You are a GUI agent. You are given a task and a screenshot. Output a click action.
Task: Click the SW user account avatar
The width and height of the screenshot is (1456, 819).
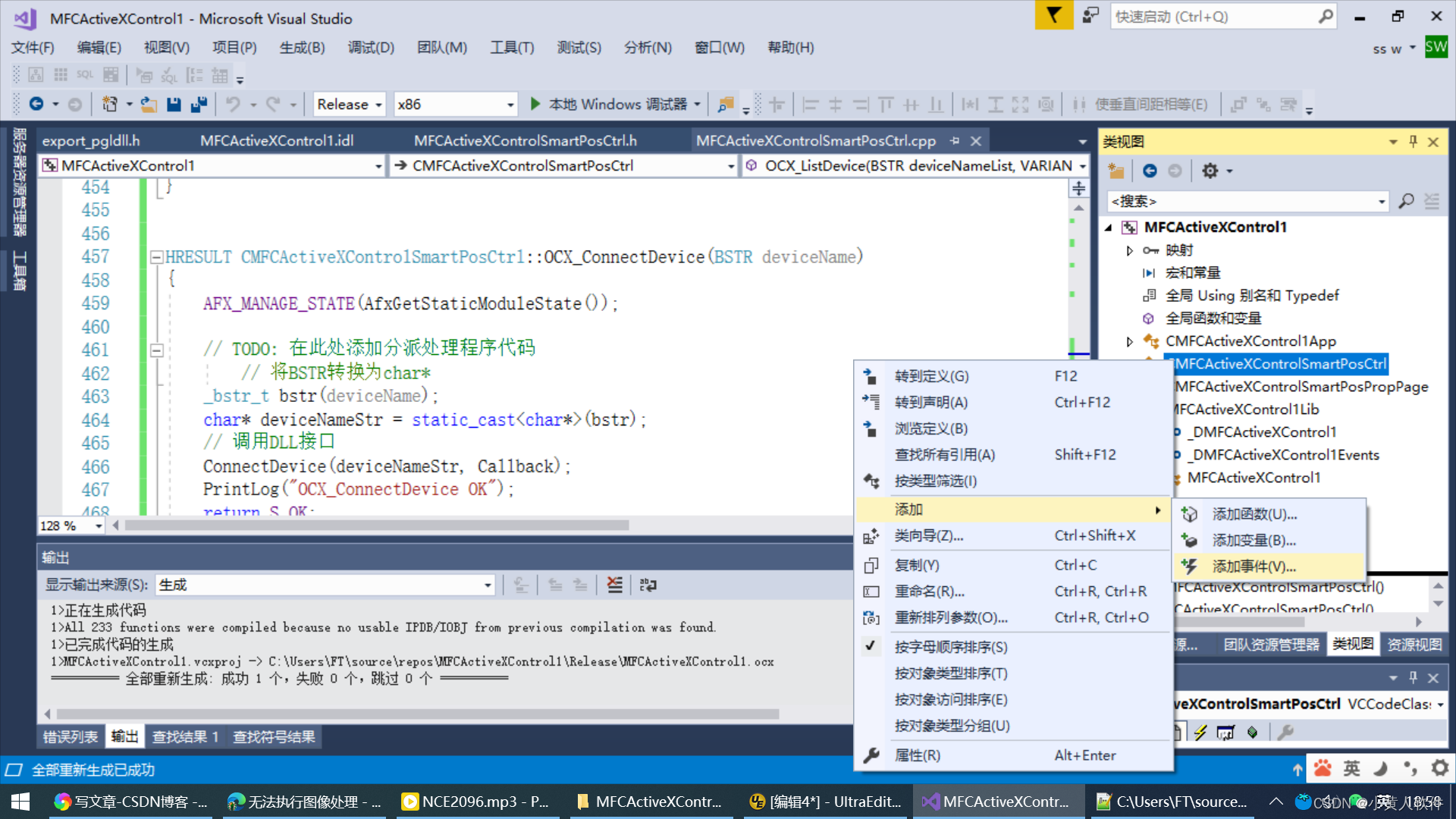(1436, 48)
